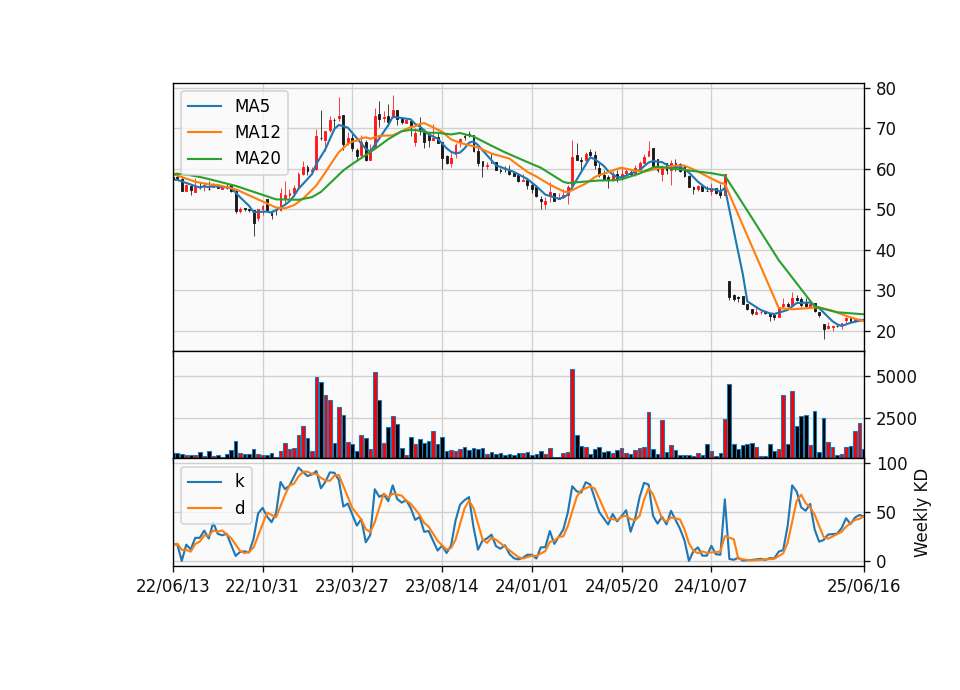The image size is (960, 690).
Task: Click the KD axis label 100
Action: 891,464
